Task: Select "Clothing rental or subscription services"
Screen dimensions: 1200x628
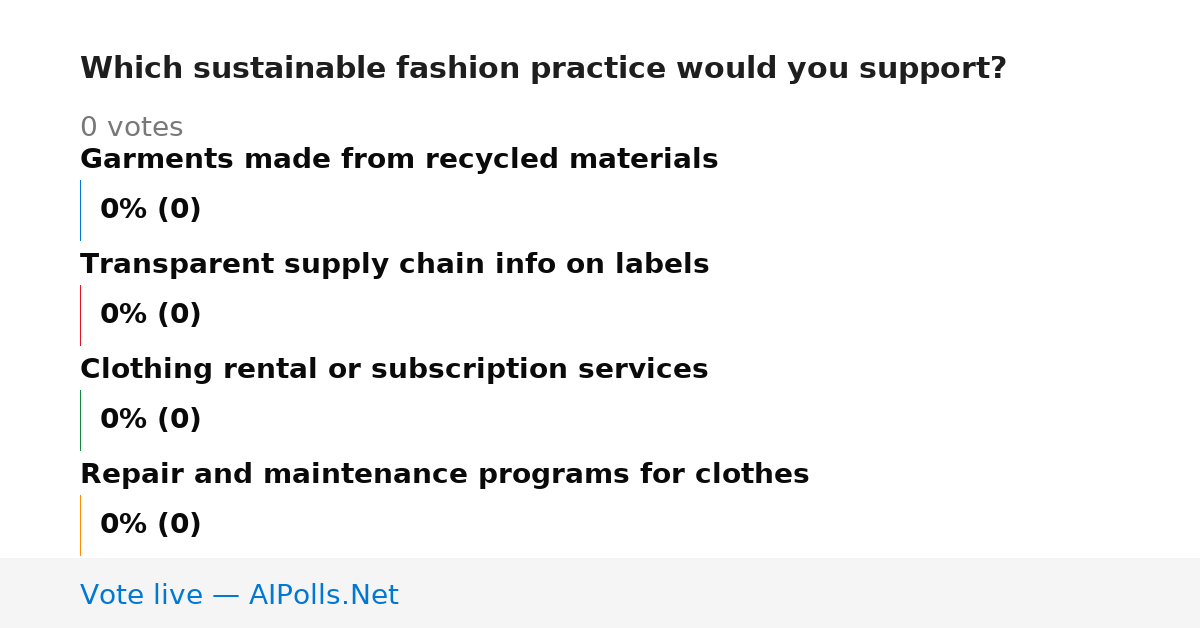Action: tap(394, 370)
